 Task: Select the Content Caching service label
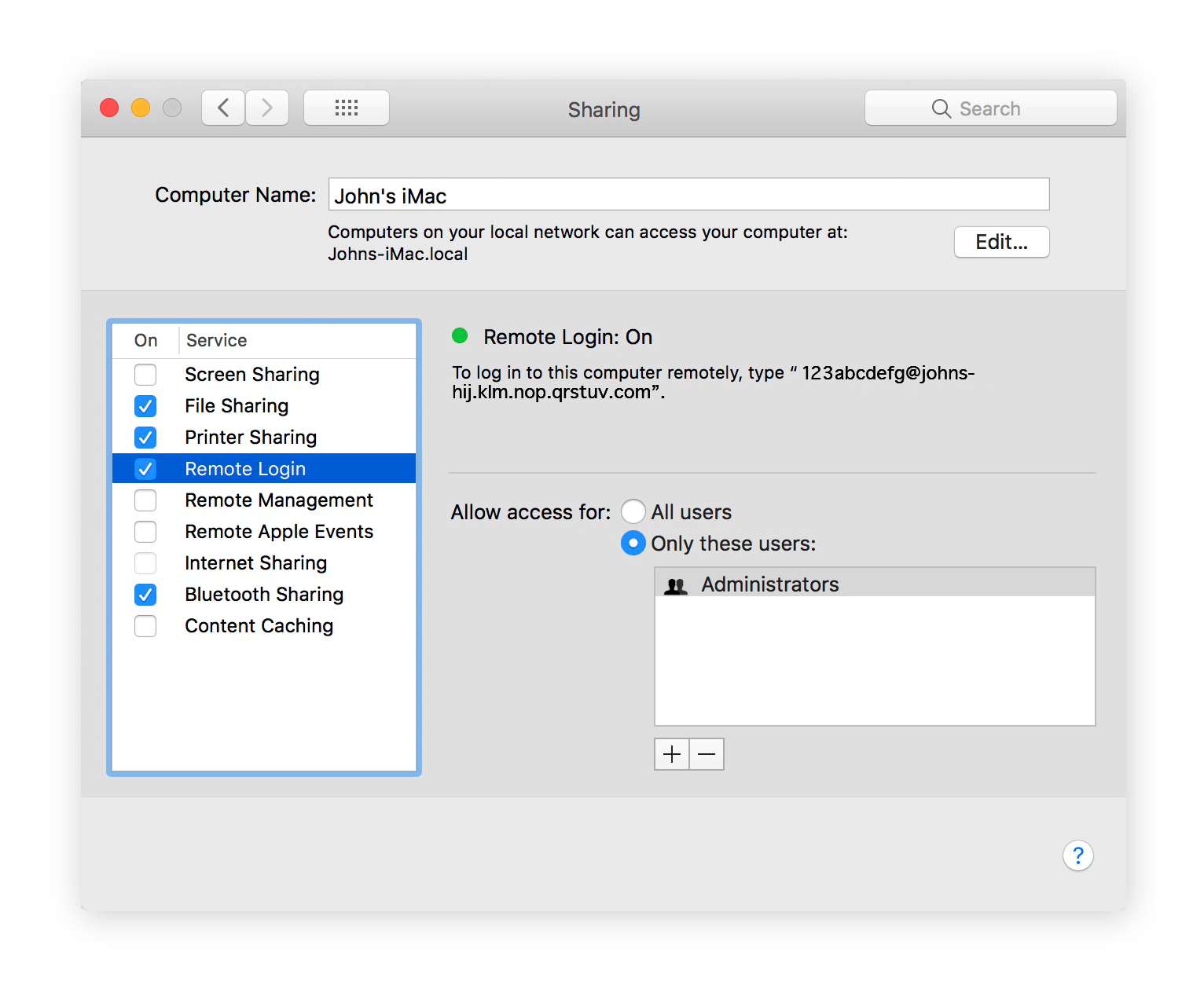(x=259, y=626)
